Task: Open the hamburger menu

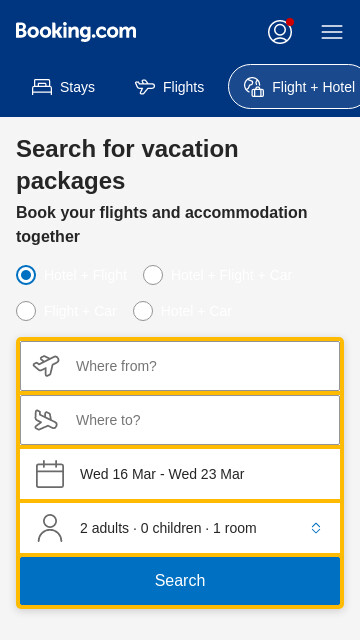Action: [332, 32]
